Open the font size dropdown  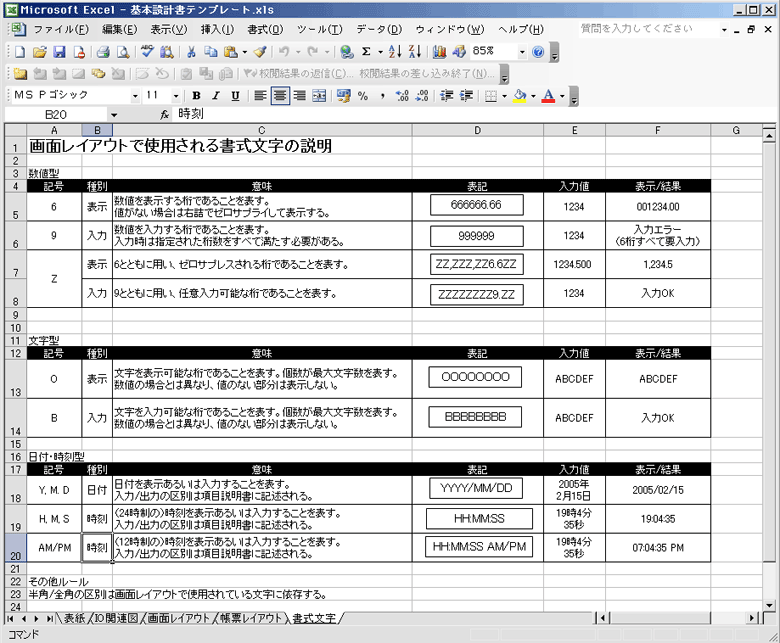pyautogui.click(x=176, y=95)
